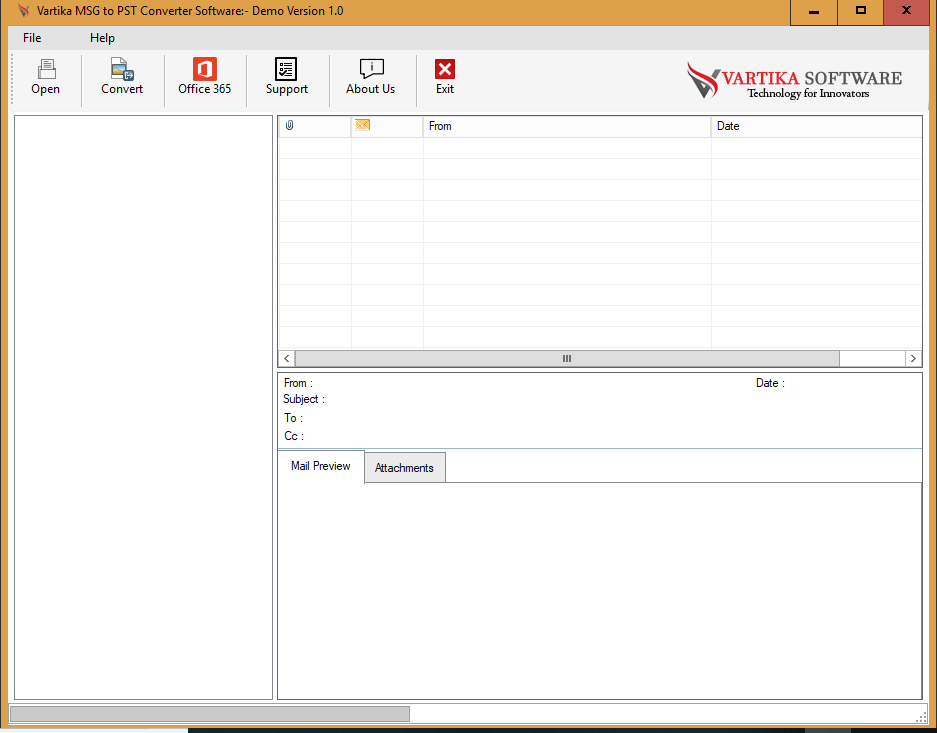Switch to the Attachments tab

tap(405, 468)
